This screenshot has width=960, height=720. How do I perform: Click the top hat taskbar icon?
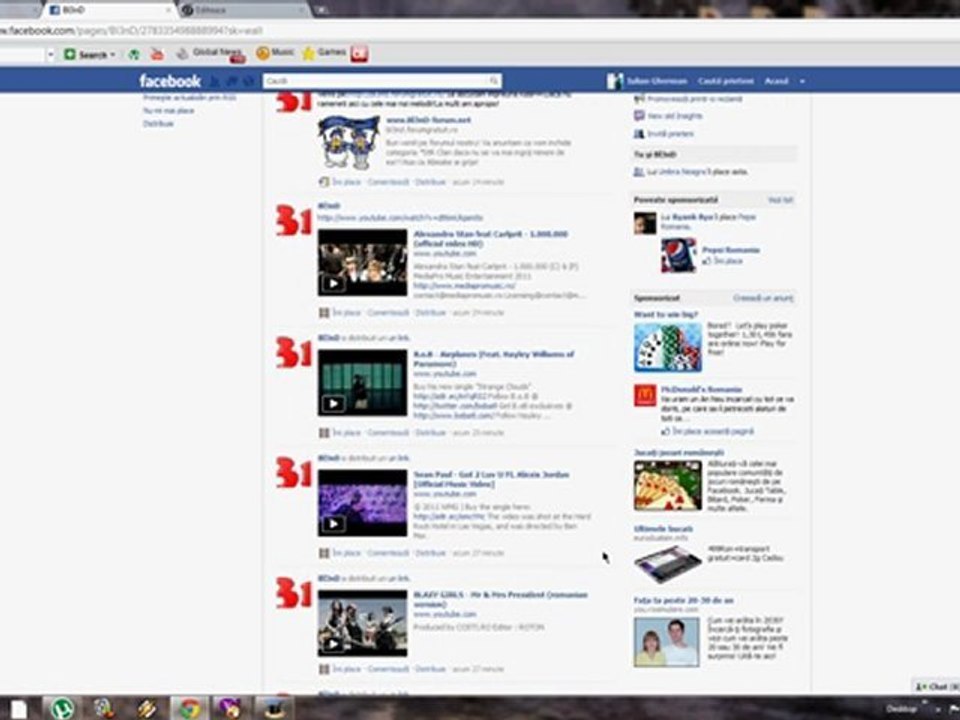pos(272,708)
